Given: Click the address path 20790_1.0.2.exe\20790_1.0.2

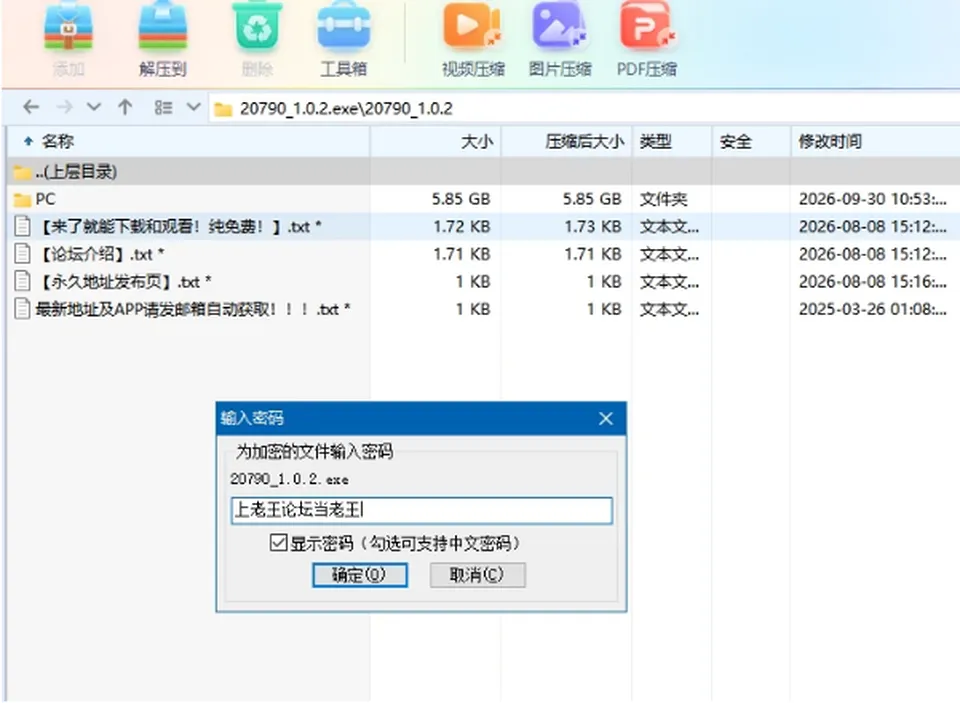Looking at the screenshot, I should click(x=346, y=109).
